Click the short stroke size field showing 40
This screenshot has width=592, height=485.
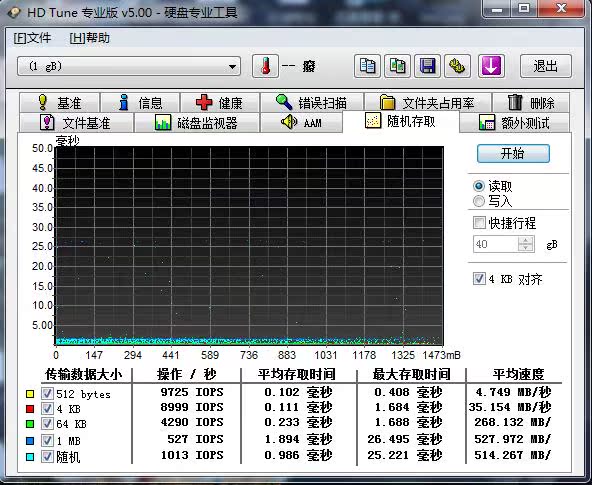click(495, 244)
